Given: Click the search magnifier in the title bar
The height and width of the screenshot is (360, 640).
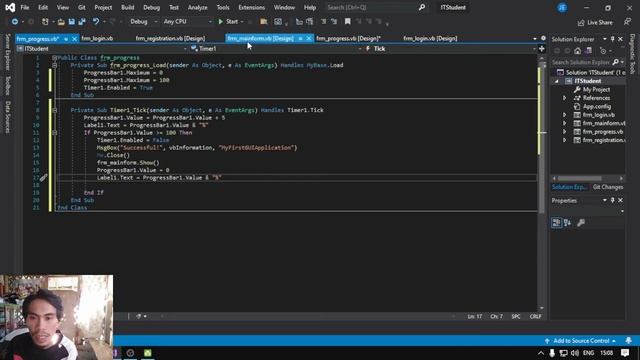Looking at the screenshot, I should pos(422,7).
